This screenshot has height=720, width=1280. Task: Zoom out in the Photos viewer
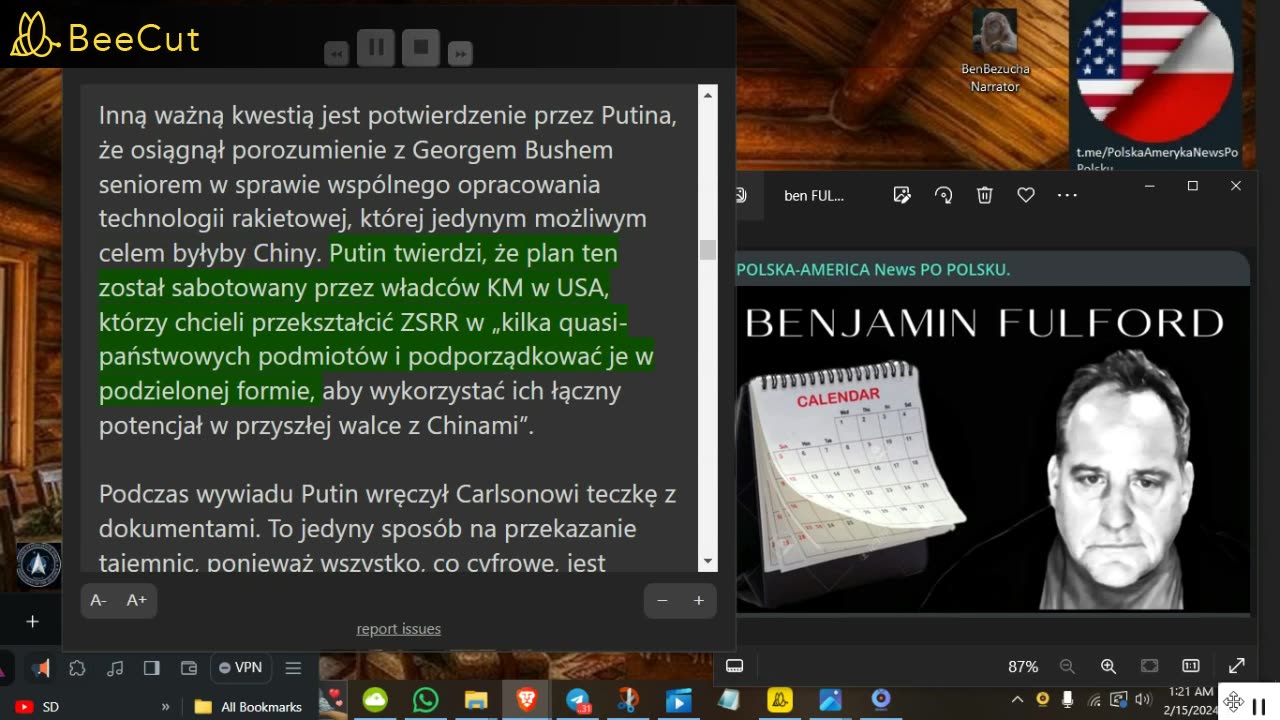point(1067,666)
